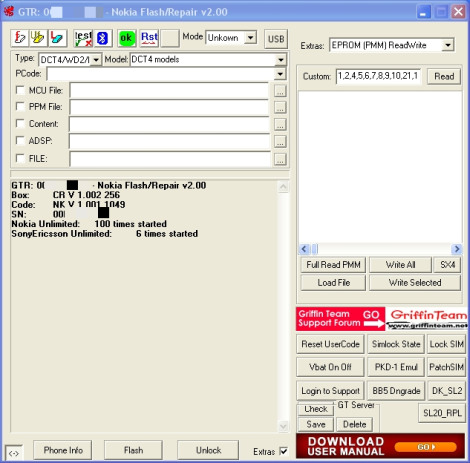Click the right arrow of PMM scrollbar

457,249
